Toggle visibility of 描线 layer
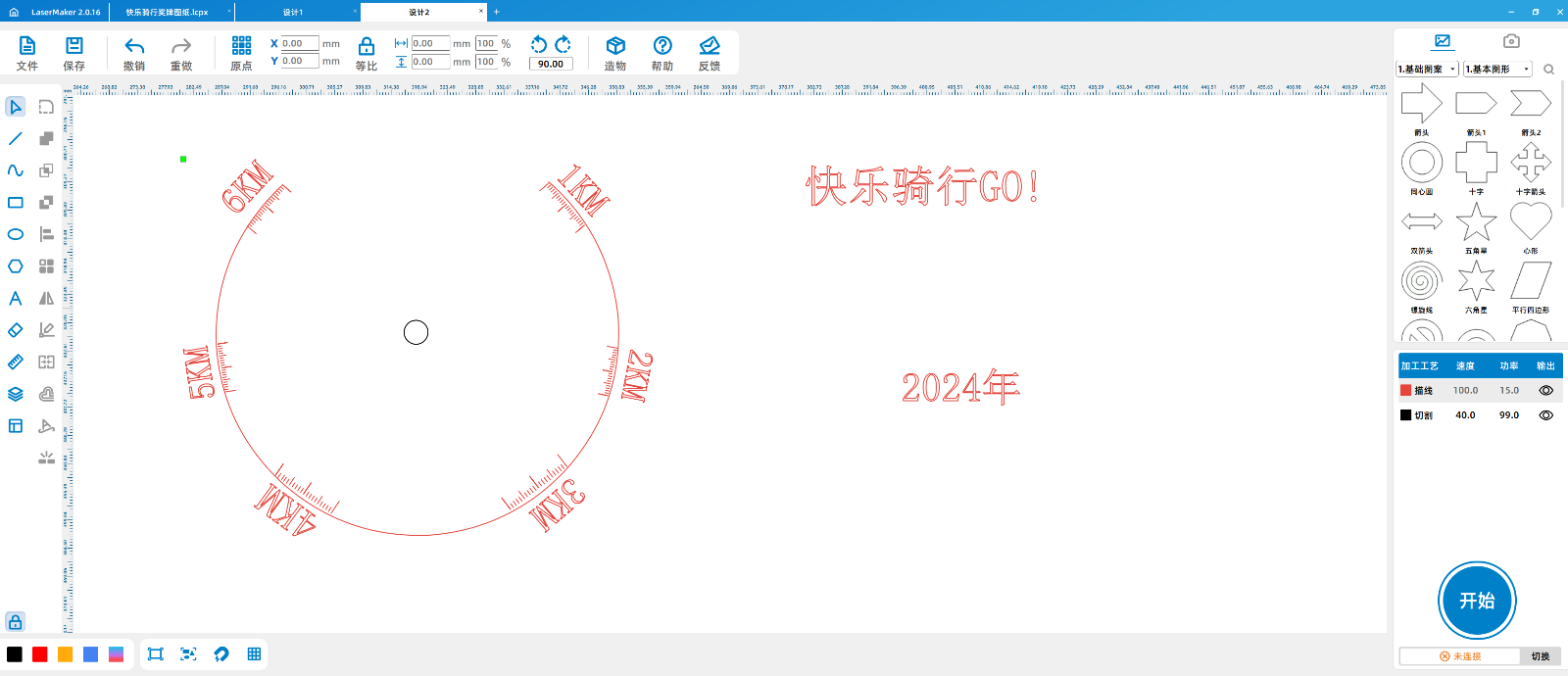Viewport: 1568px width, 676px height. tap(1545, 390)
